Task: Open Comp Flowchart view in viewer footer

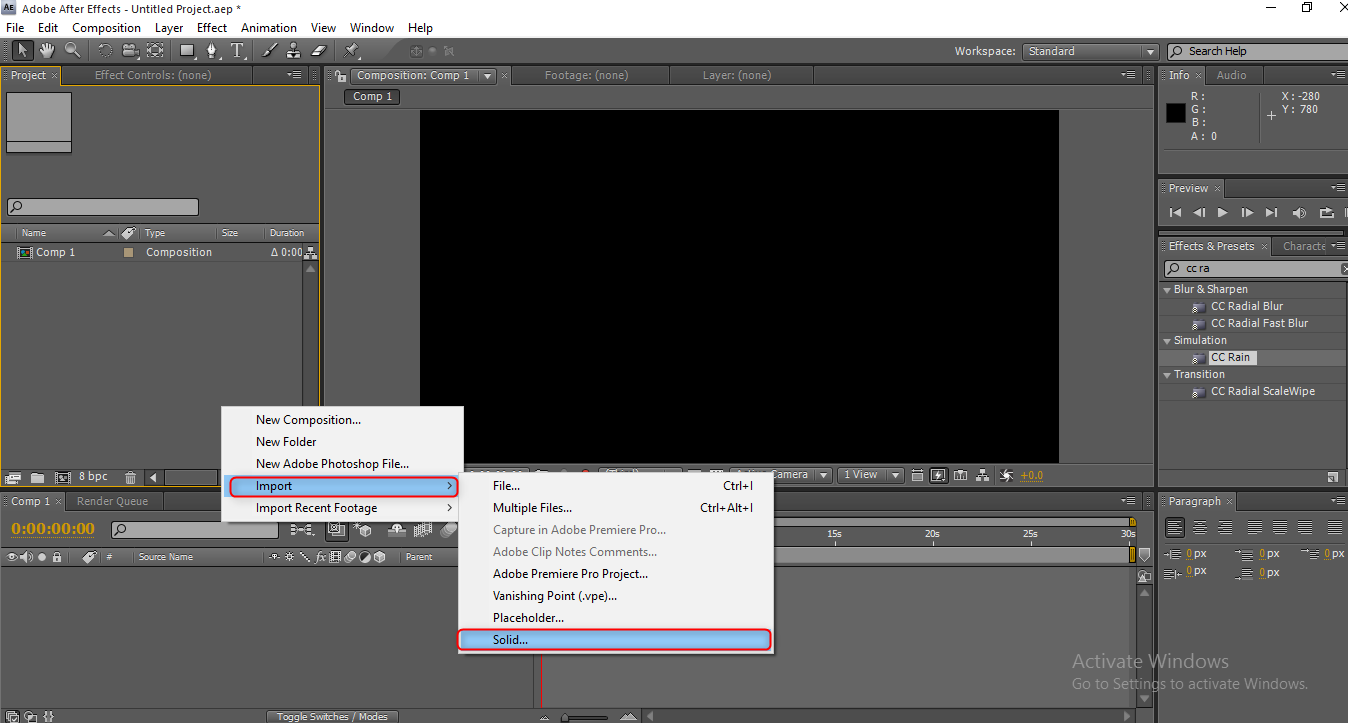Action: coord(983,475)
